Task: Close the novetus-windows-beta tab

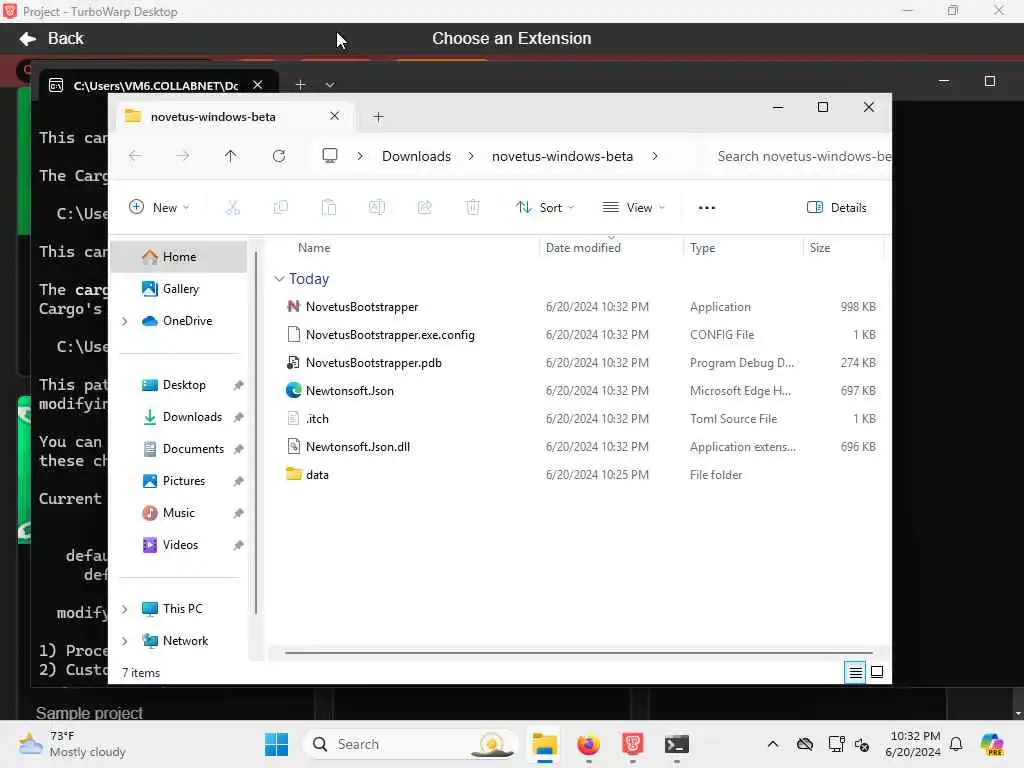Action: (x=334, y=116)
